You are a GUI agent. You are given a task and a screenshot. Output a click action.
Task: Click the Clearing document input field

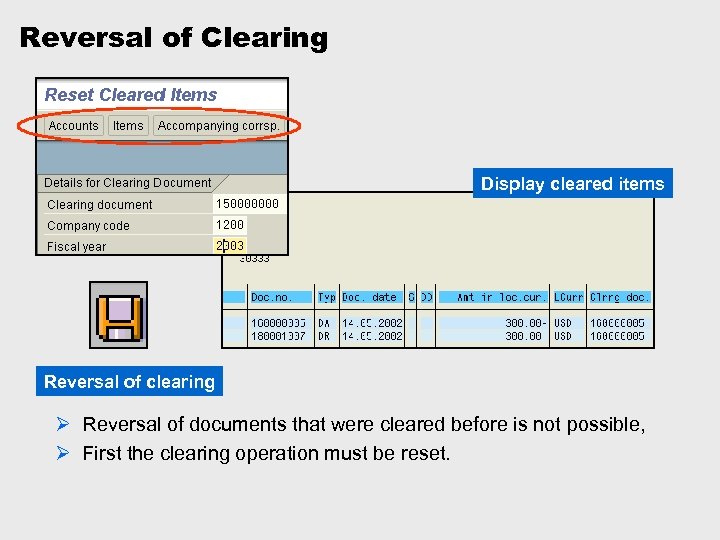248,203
